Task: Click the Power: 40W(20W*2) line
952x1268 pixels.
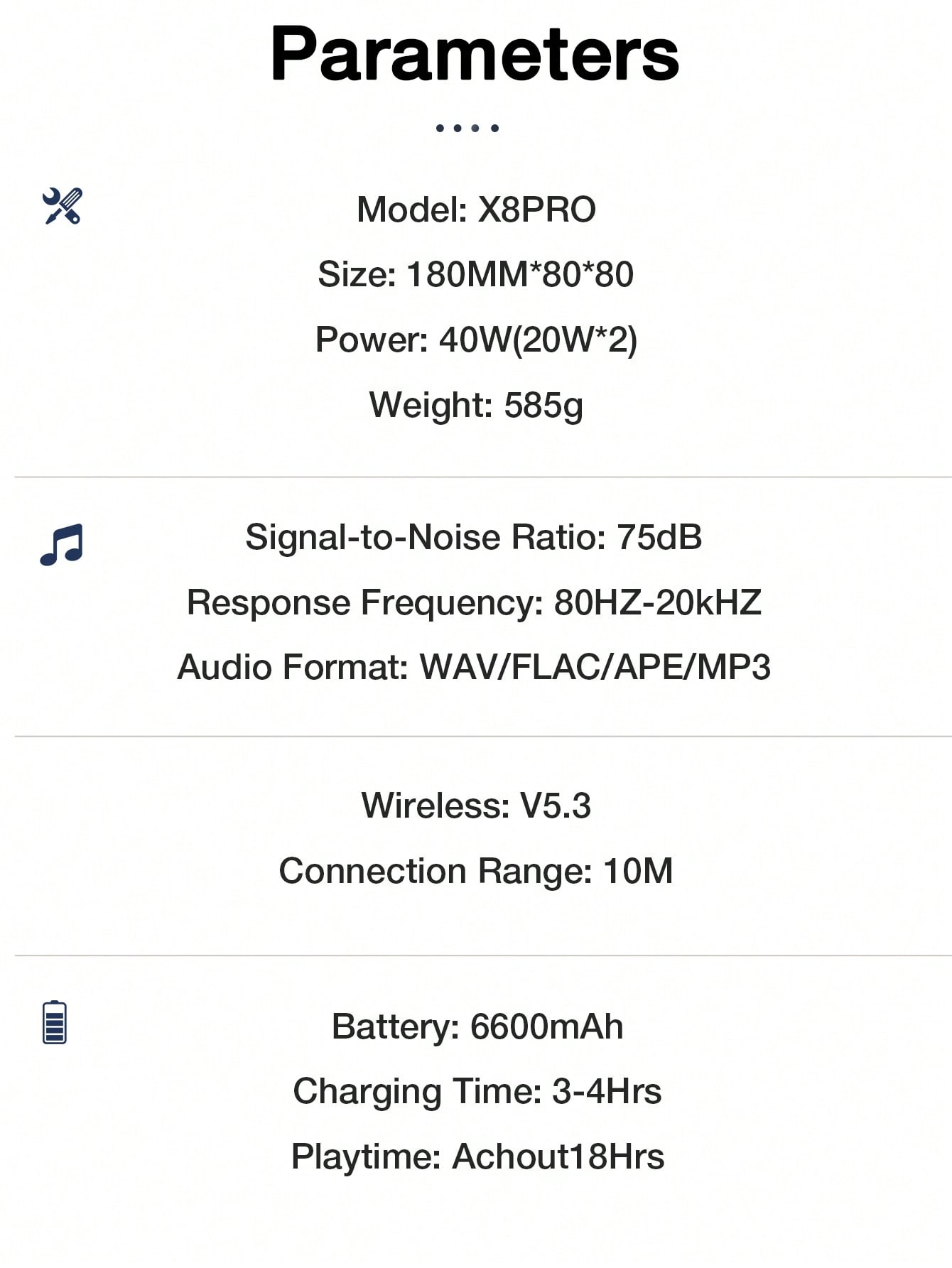Action: coord(476,340)
